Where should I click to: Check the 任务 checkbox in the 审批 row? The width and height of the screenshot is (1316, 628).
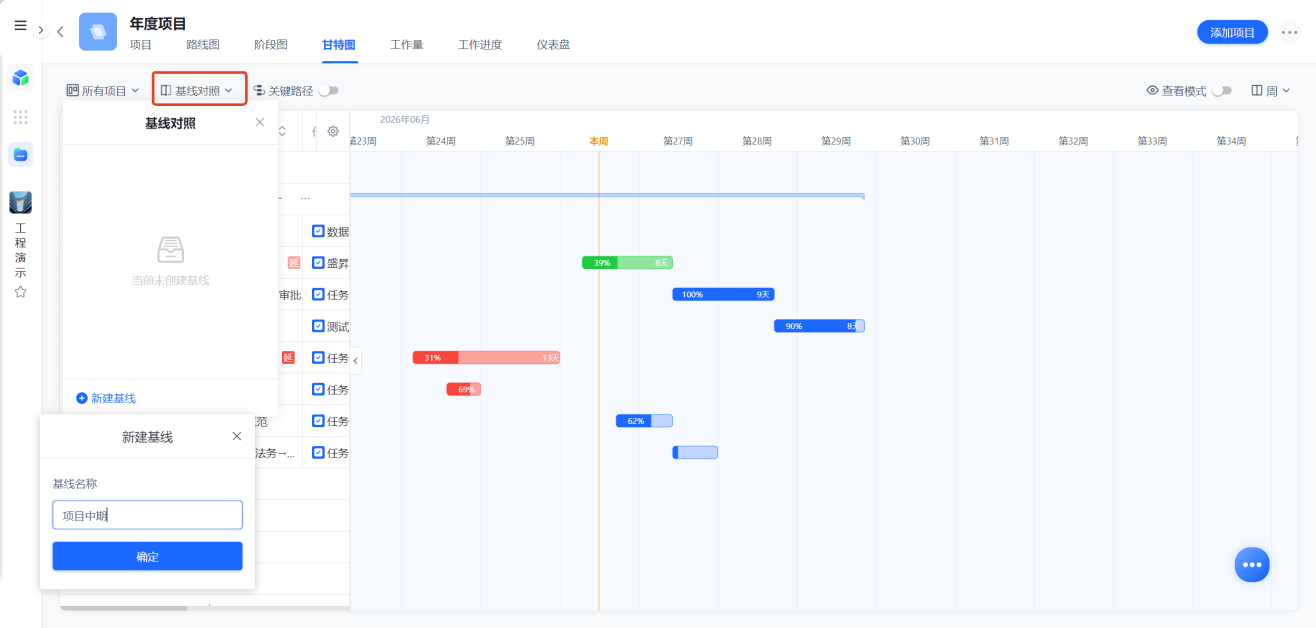318,294
